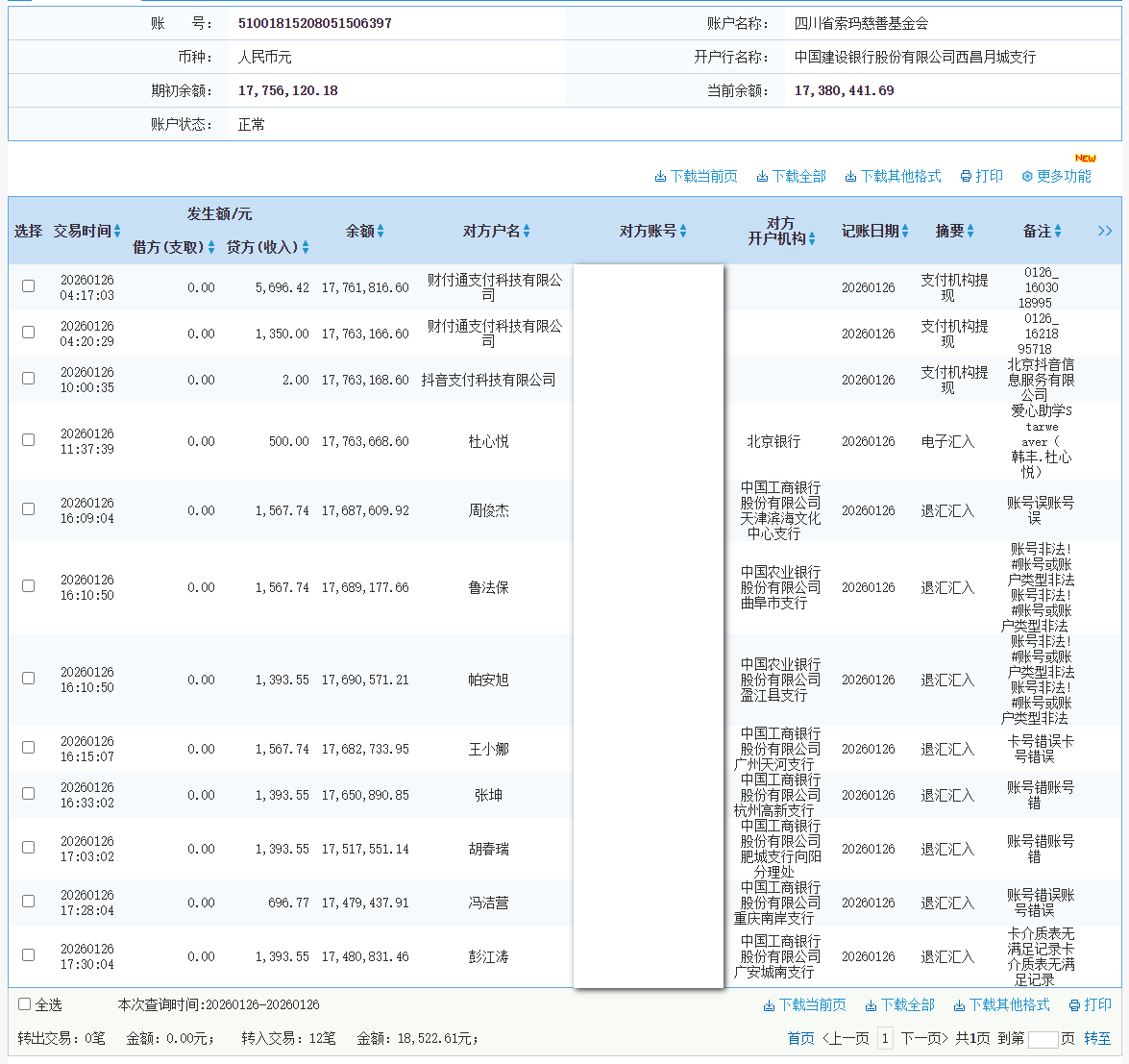Click the bottom 打印 printer icon
The width and height of the screenshot is (1129, 1064).
[x=1074, y=1005]
